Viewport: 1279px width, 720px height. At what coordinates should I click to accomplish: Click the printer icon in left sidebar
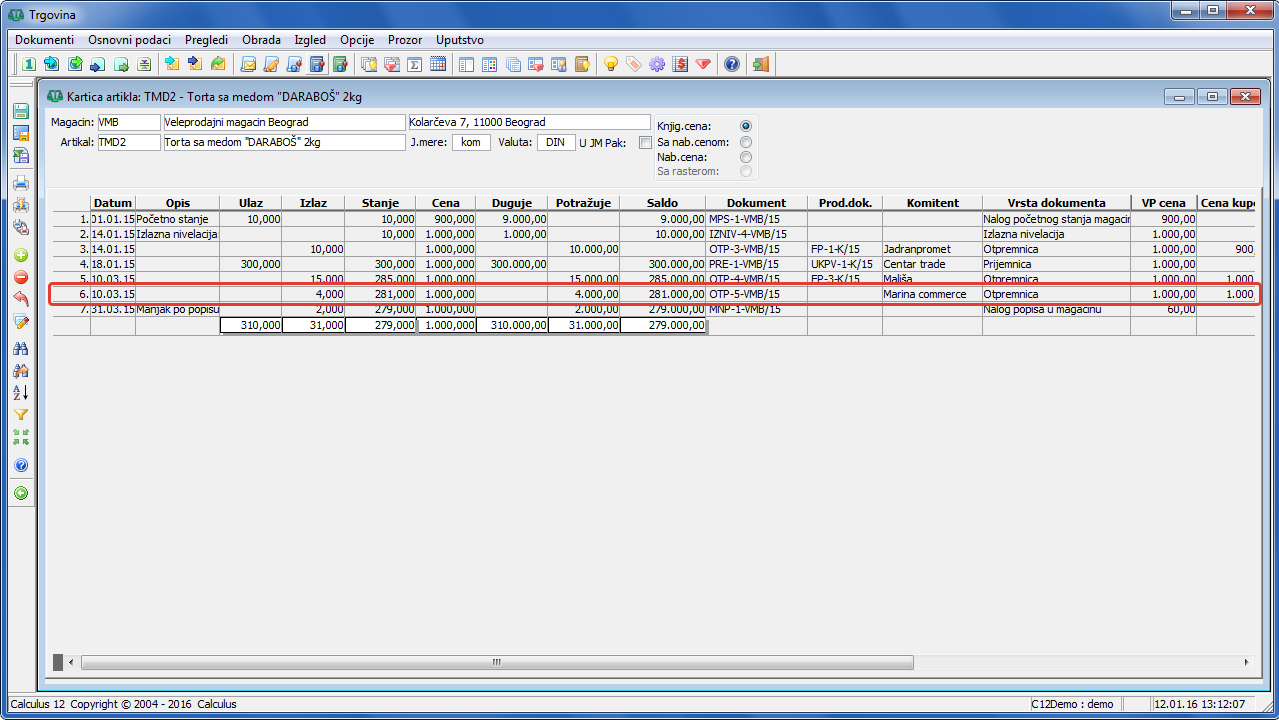tap(20, 183)
